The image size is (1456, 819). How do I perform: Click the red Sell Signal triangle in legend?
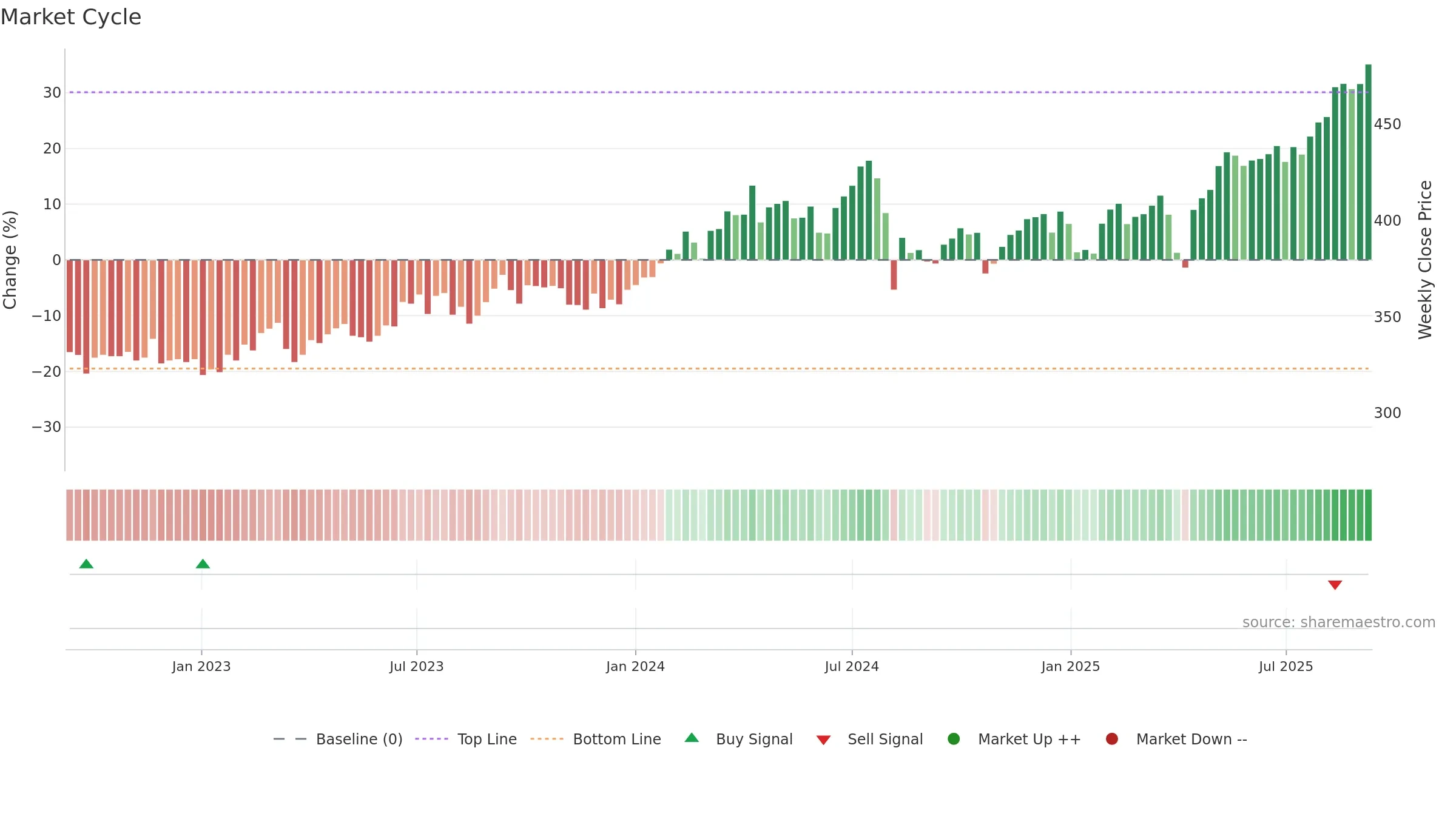click(x=823, y=740)
